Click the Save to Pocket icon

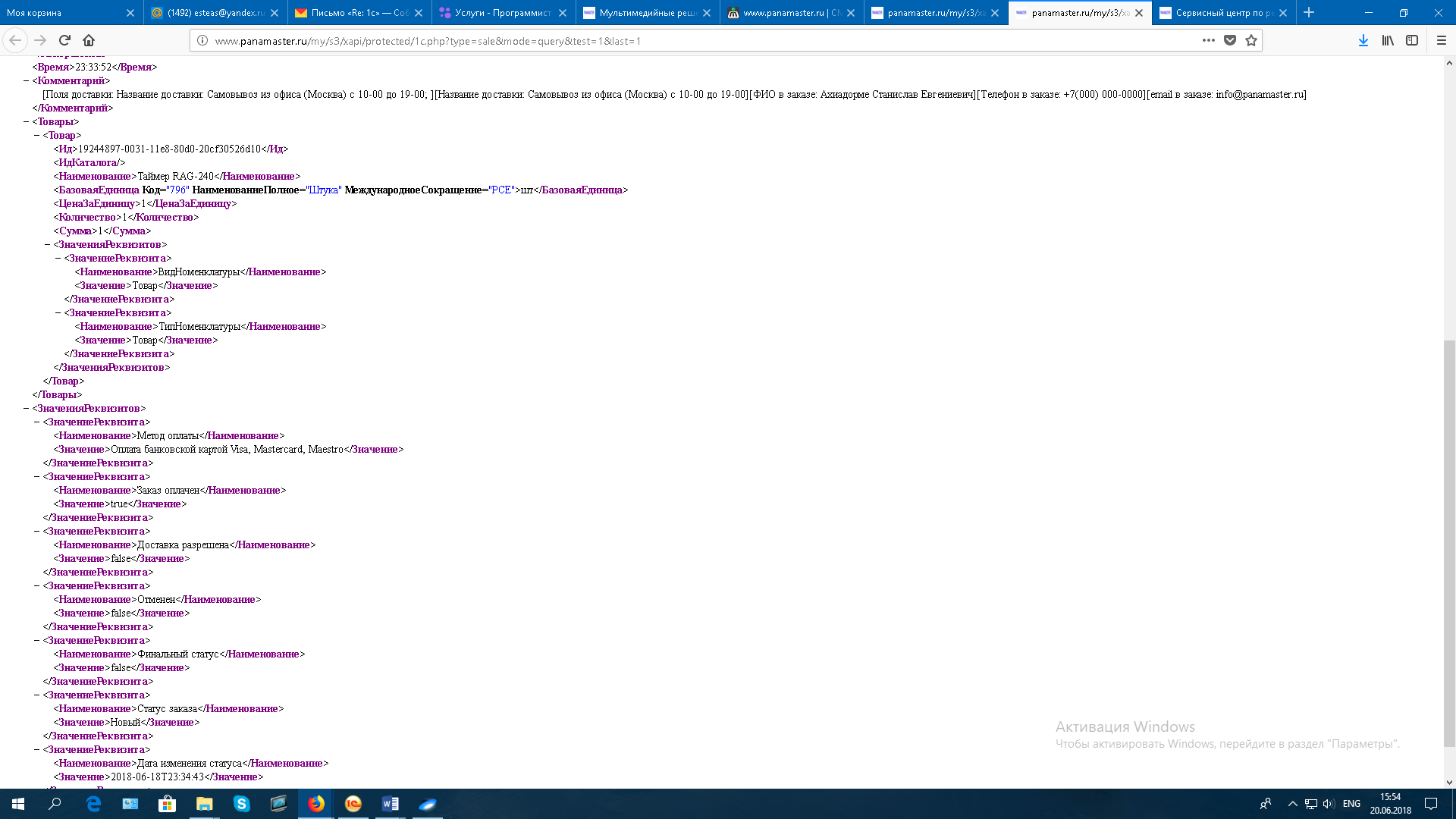[1230, 40]
